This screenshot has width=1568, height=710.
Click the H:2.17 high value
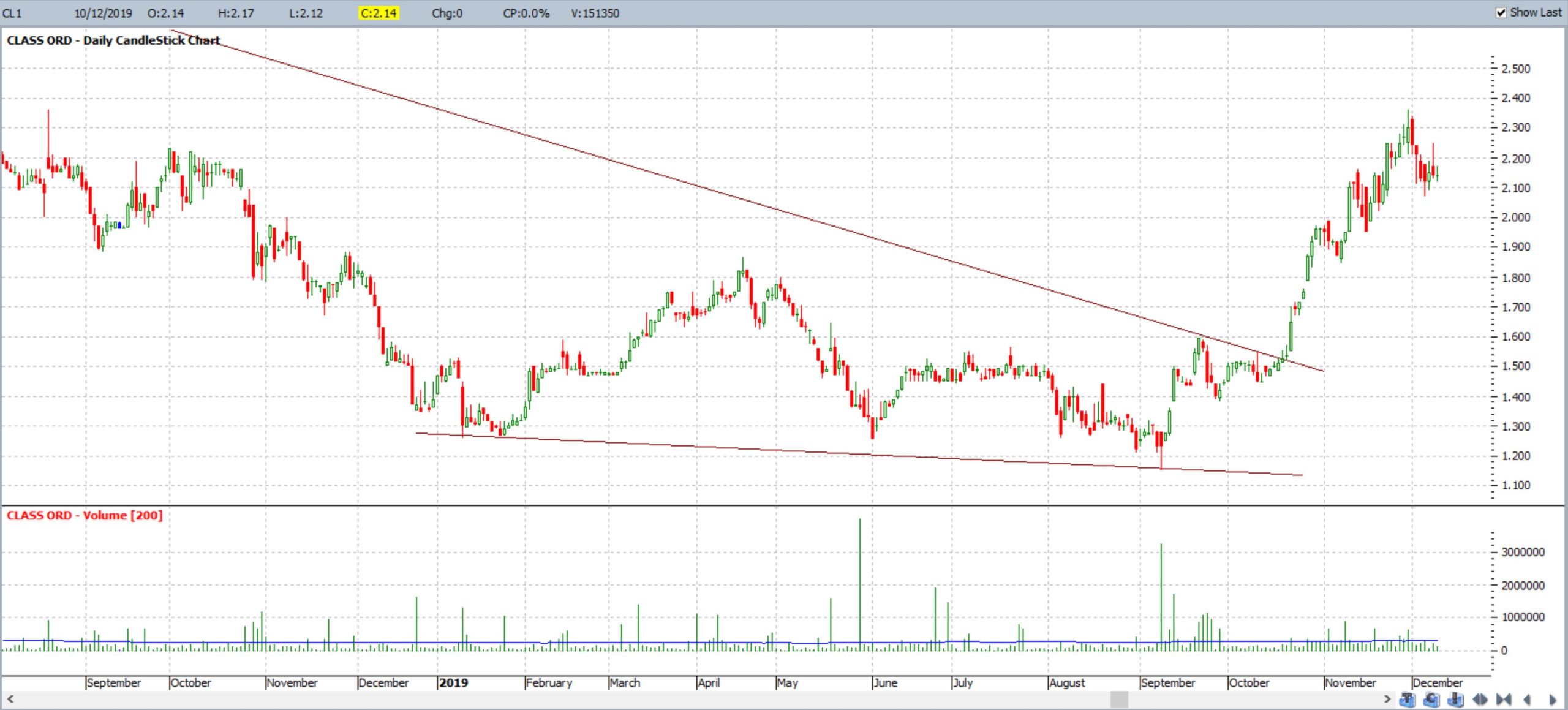coord(236,13)
